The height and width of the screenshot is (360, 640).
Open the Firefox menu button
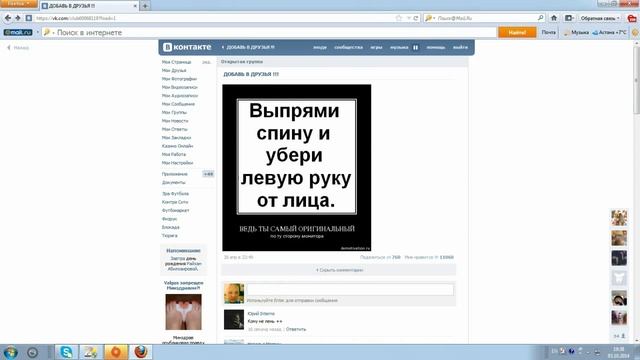(19, 3)
